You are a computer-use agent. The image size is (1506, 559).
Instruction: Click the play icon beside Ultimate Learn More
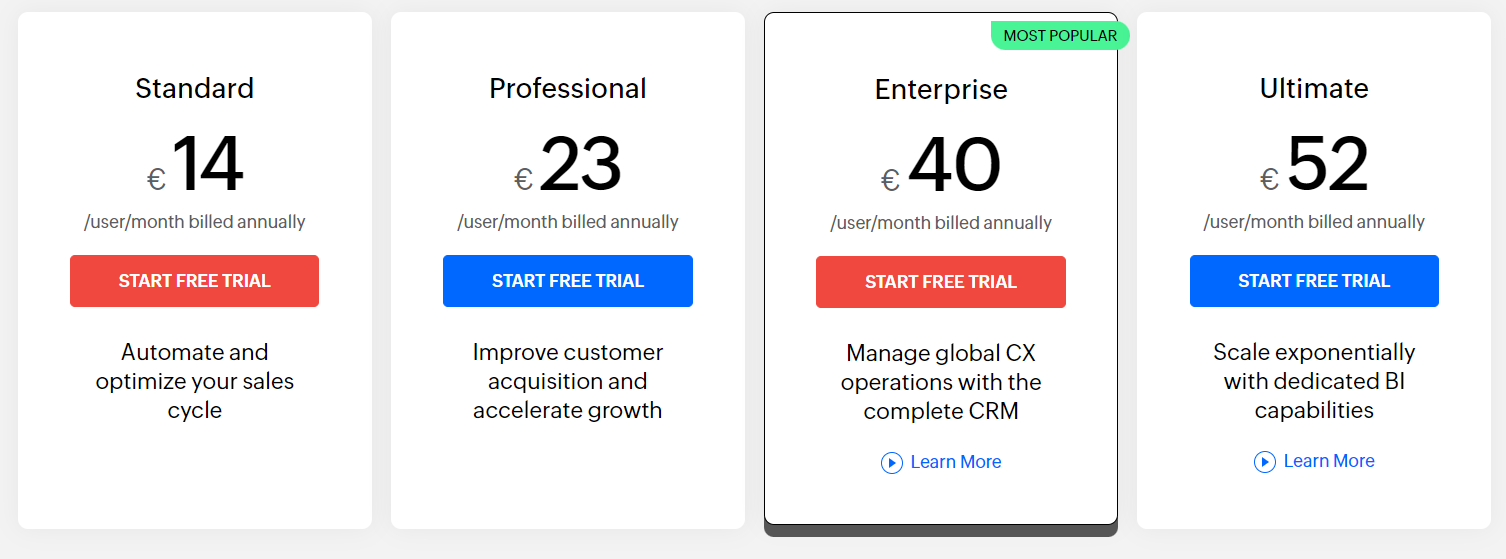(1265, 462)
